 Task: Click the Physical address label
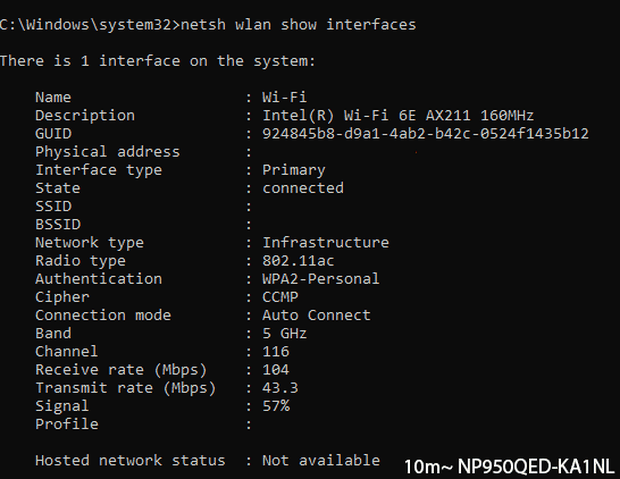(107, 152)
